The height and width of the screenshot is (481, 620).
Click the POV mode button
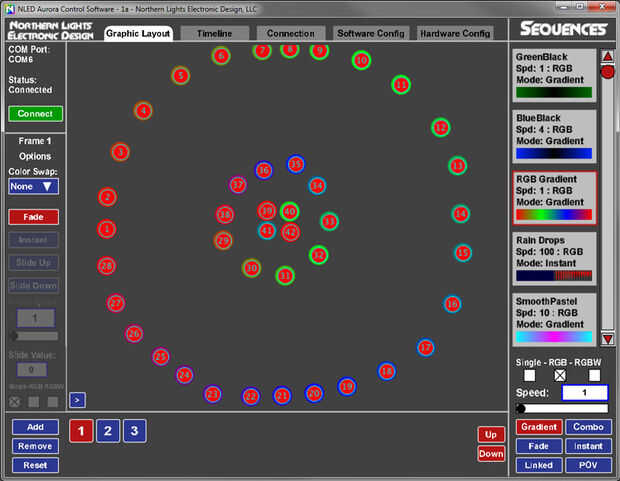click(x=588, y=465)
